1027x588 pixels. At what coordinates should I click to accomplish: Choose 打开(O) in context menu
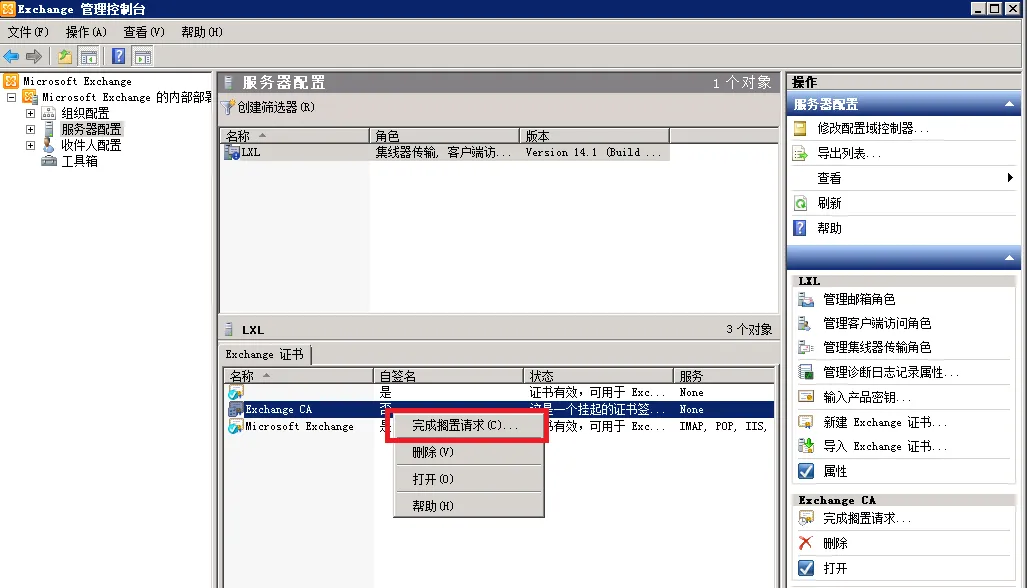(468, 479)
